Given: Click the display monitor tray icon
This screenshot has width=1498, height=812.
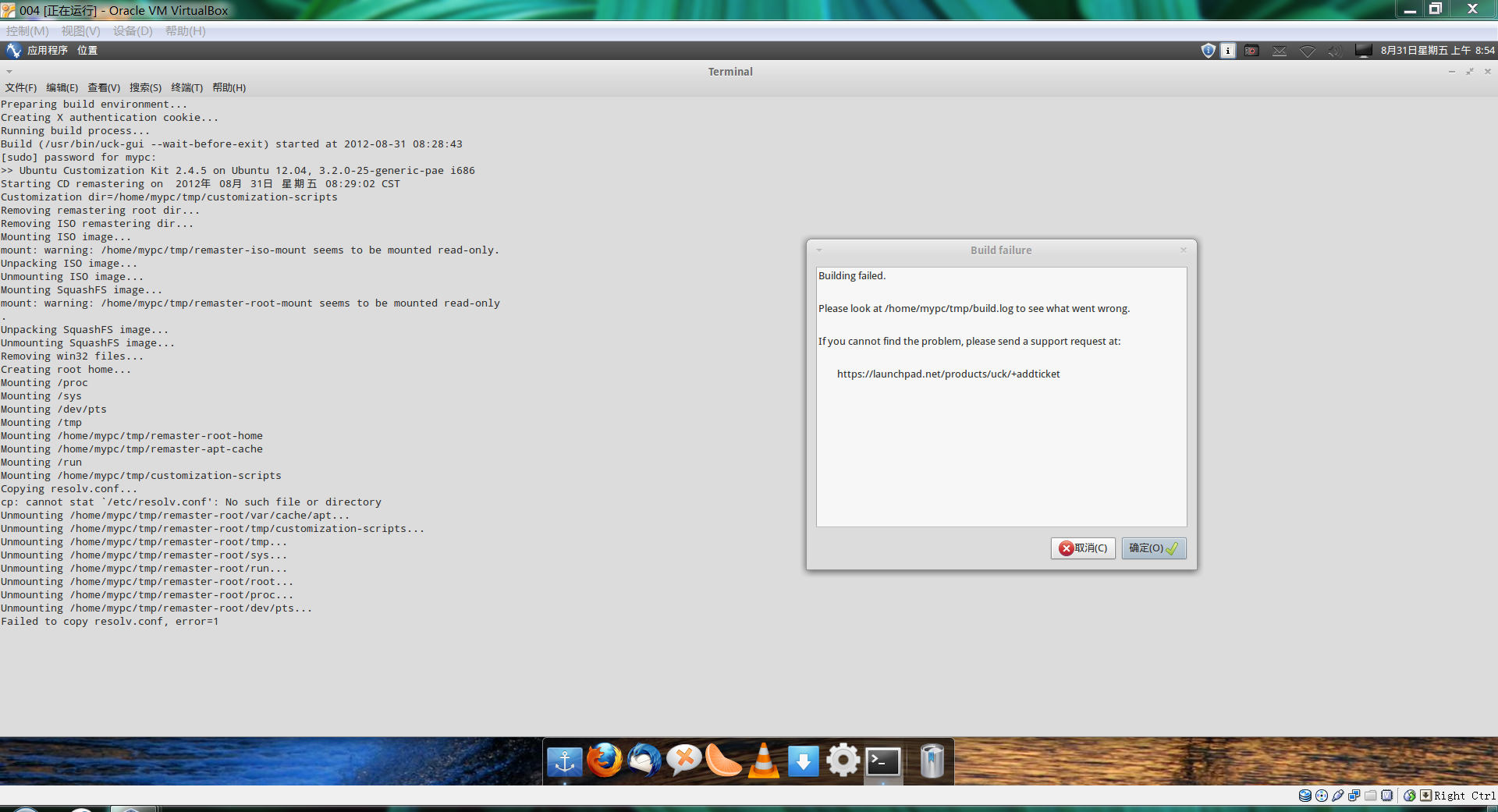Looking at the screenshot, I should coord(1364,51).
